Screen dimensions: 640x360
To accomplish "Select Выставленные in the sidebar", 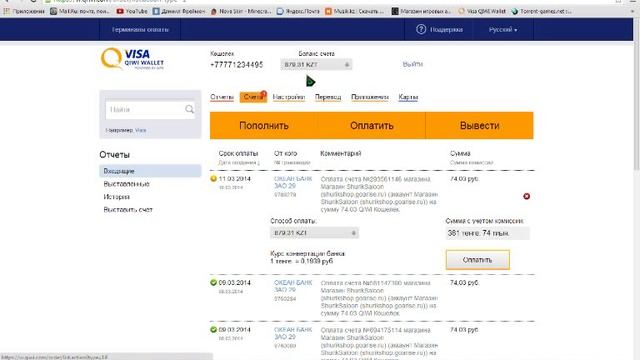I will pos(127,184).
